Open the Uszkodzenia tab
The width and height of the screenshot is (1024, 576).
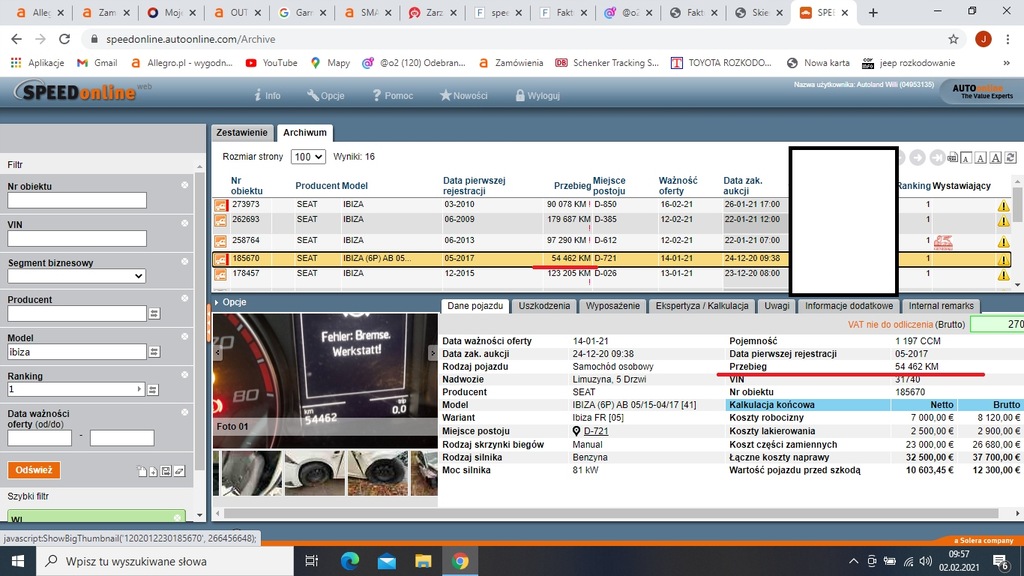[x=545, y=306]
